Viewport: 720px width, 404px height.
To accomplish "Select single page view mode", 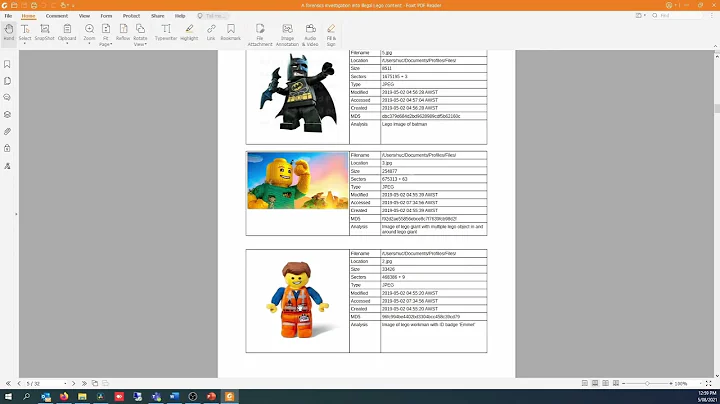I will tap(585, 383).
